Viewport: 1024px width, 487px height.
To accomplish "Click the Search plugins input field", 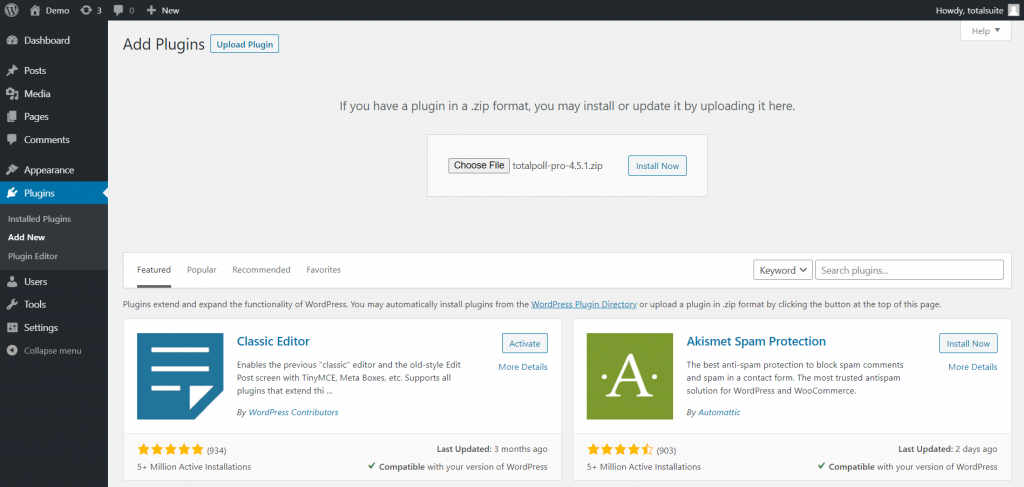I will click(909, 270).
